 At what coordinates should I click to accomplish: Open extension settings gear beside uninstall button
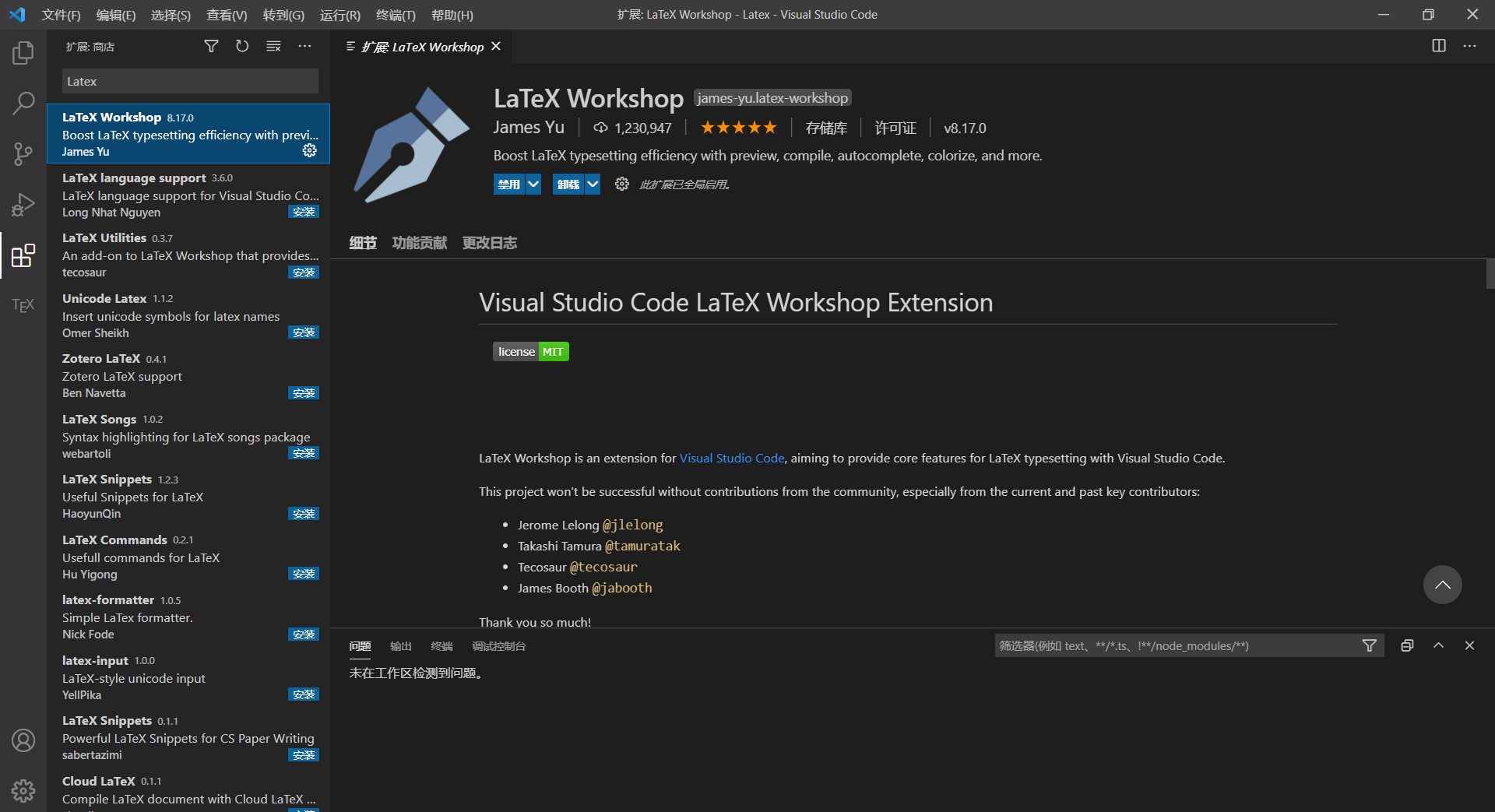(621, 184)
